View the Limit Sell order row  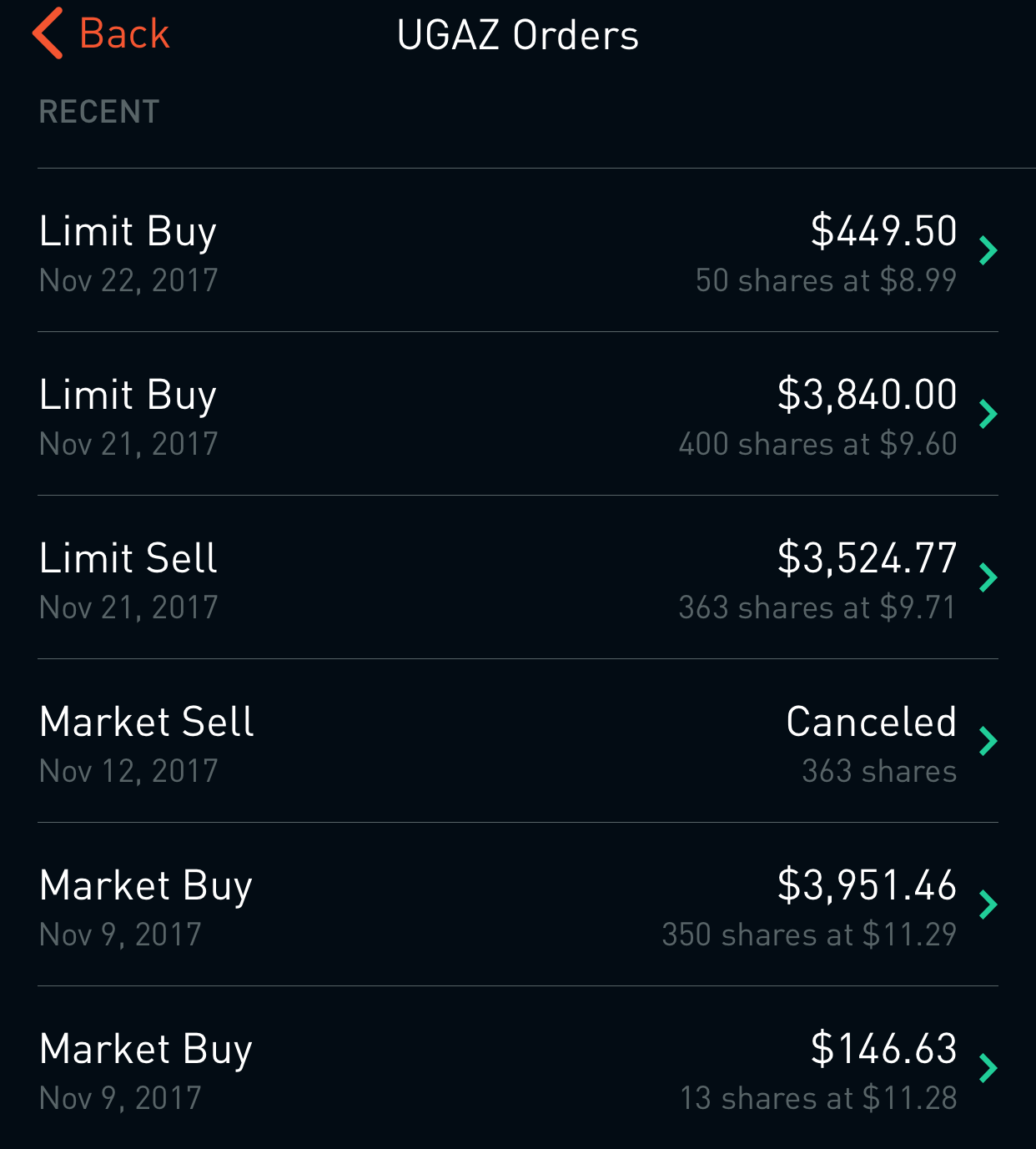[x=128, y=577]
